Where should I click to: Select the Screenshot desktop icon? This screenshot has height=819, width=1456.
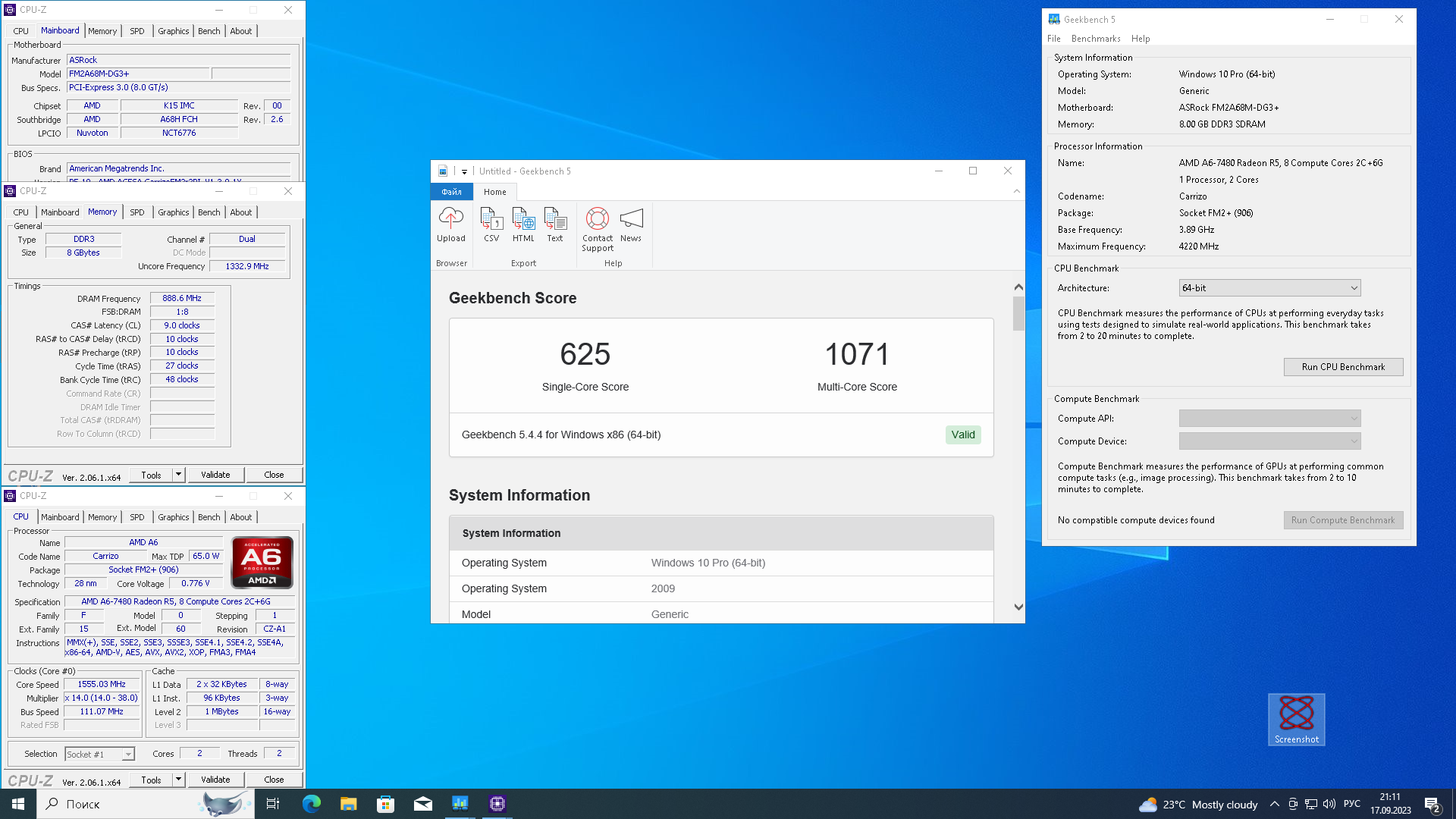pyautogui.click(x=1297, y=719)
